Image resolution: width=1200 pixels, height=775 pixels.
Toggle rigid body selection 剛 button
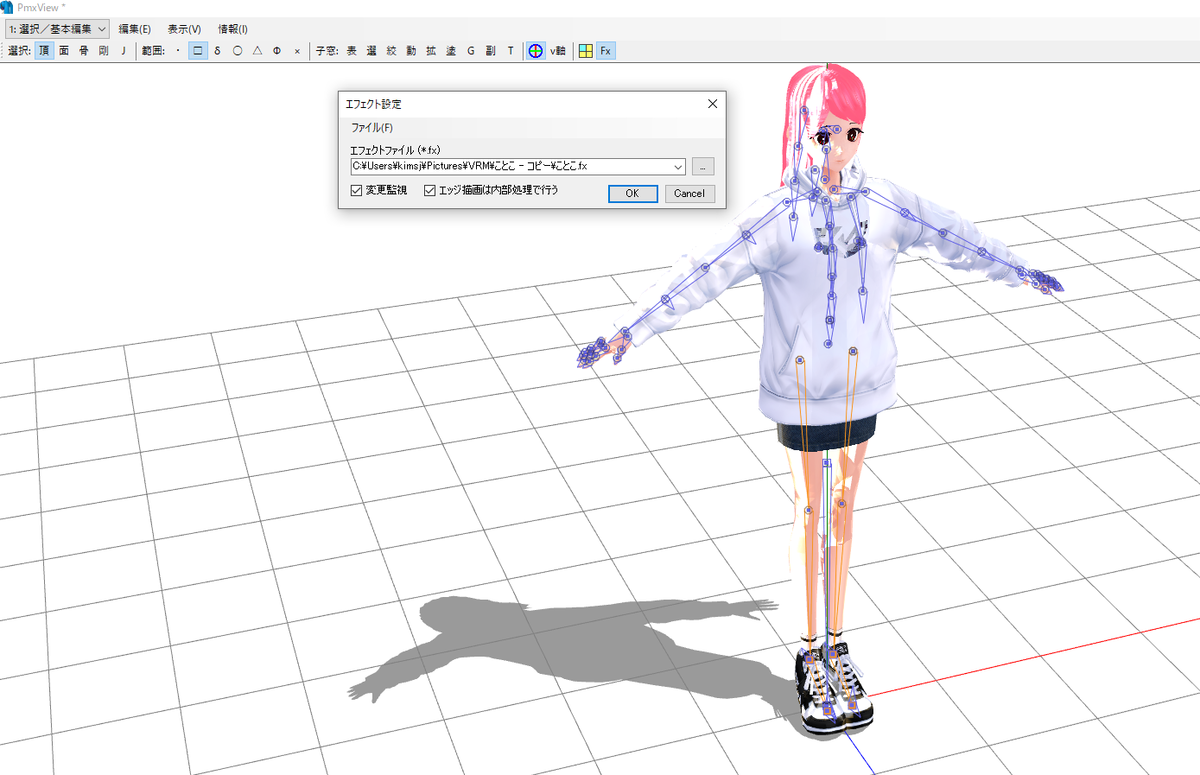click(103, 50)
